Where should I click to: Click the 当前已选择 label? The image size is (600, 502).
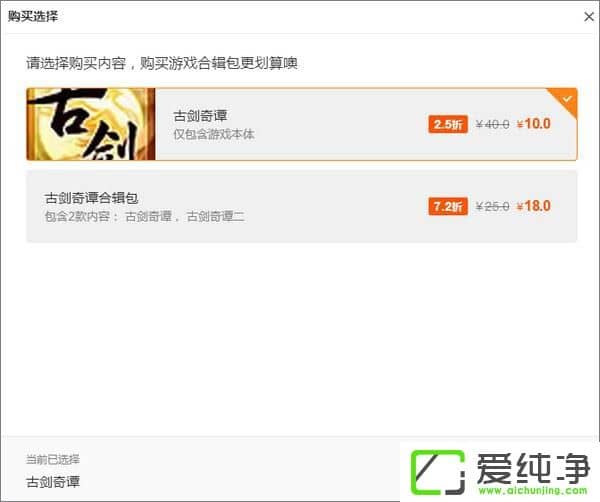click(x=53, y=459)
